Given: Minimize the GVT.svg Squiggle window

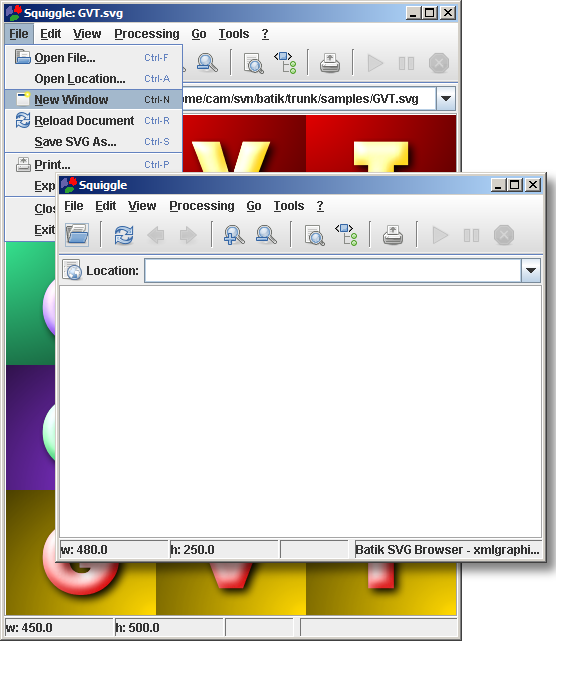Looking at the screenshot, I should [413, 13].
